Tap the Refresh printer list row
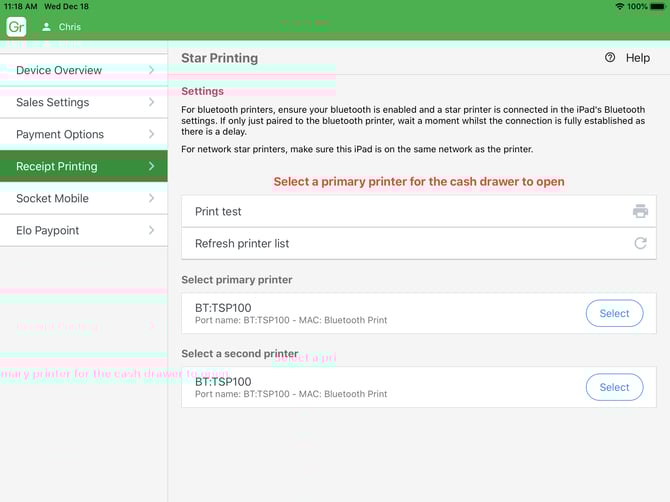Viewport: 670px width, 502px height. pos(400,243)
